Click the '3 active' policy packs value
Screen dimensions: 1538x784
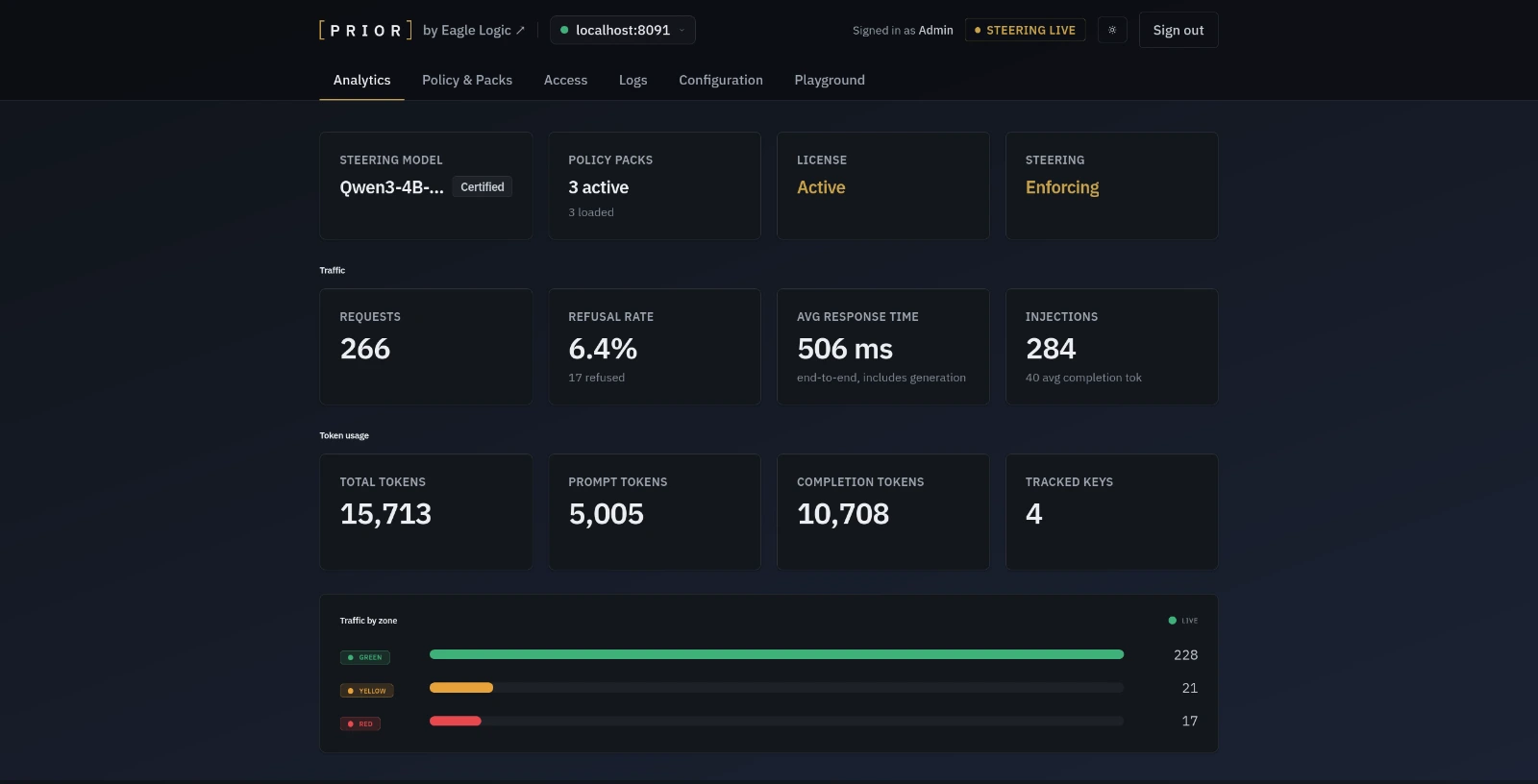point(598,187)
